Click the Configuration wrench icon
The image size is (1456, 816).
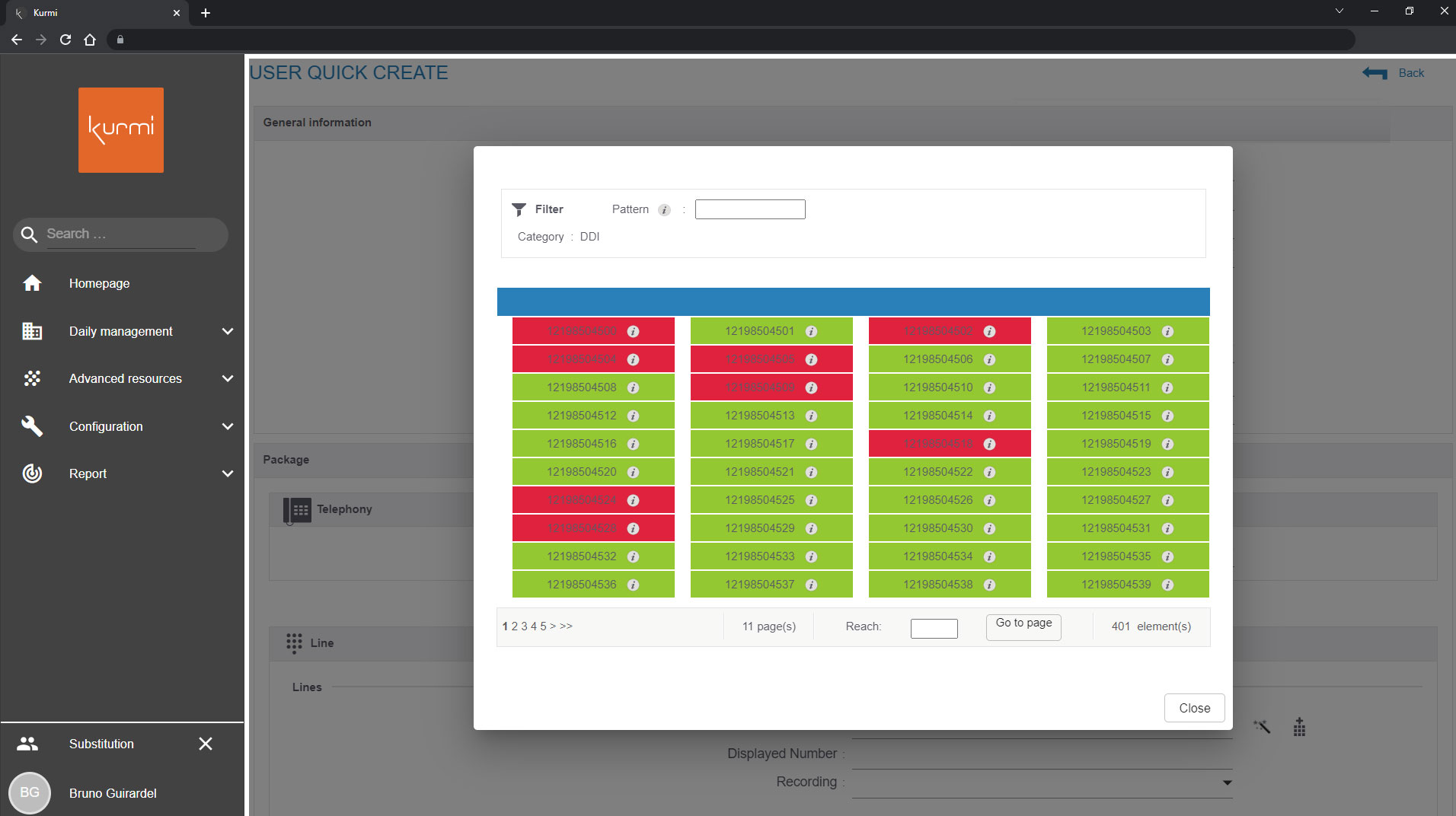pos(32,426)
